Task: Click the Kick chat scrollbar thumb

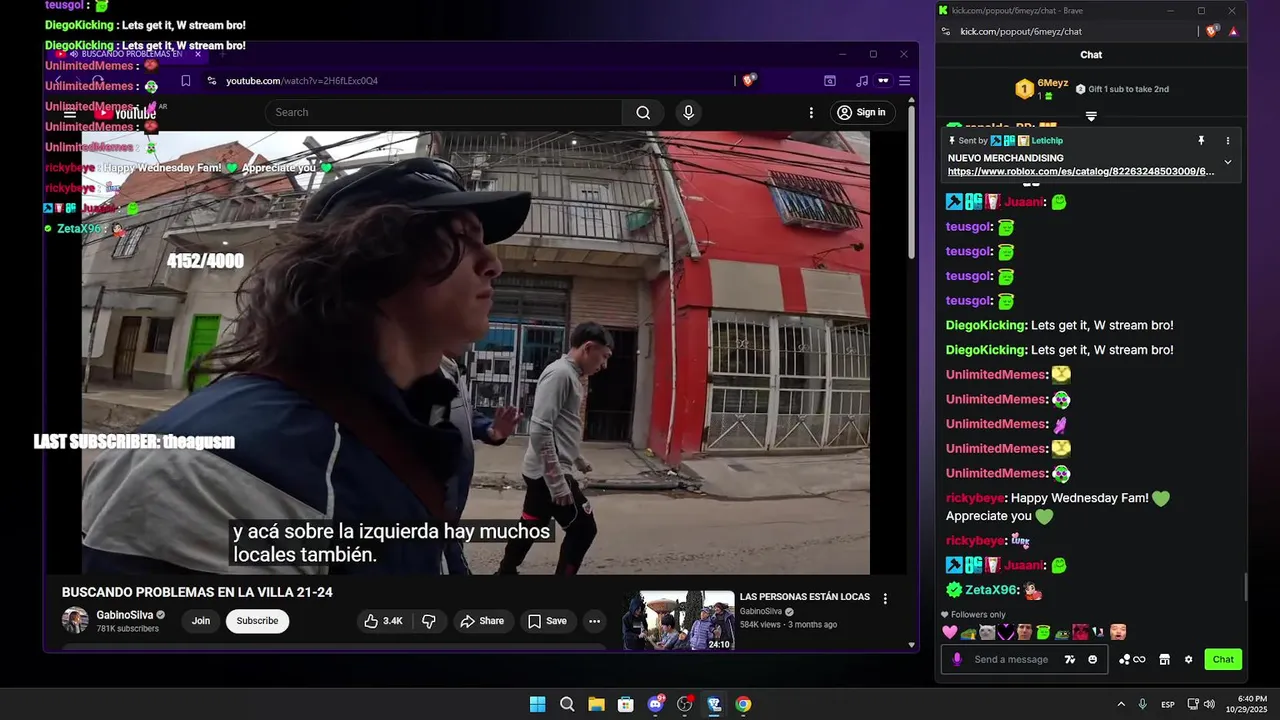Action: 1245,588
